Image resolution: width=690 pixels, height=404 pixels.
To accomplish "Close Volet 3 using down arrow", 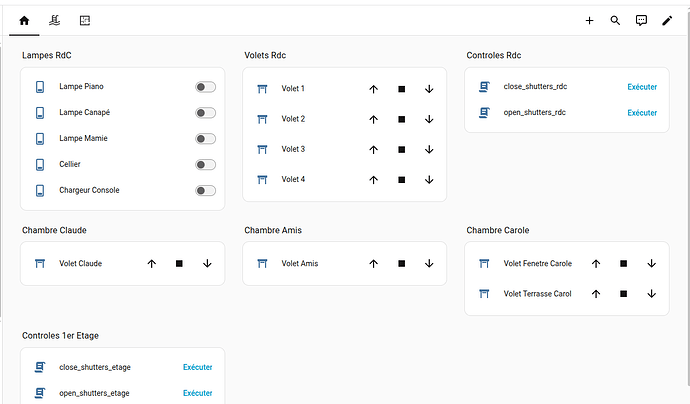I will click(x=429, y=150).
